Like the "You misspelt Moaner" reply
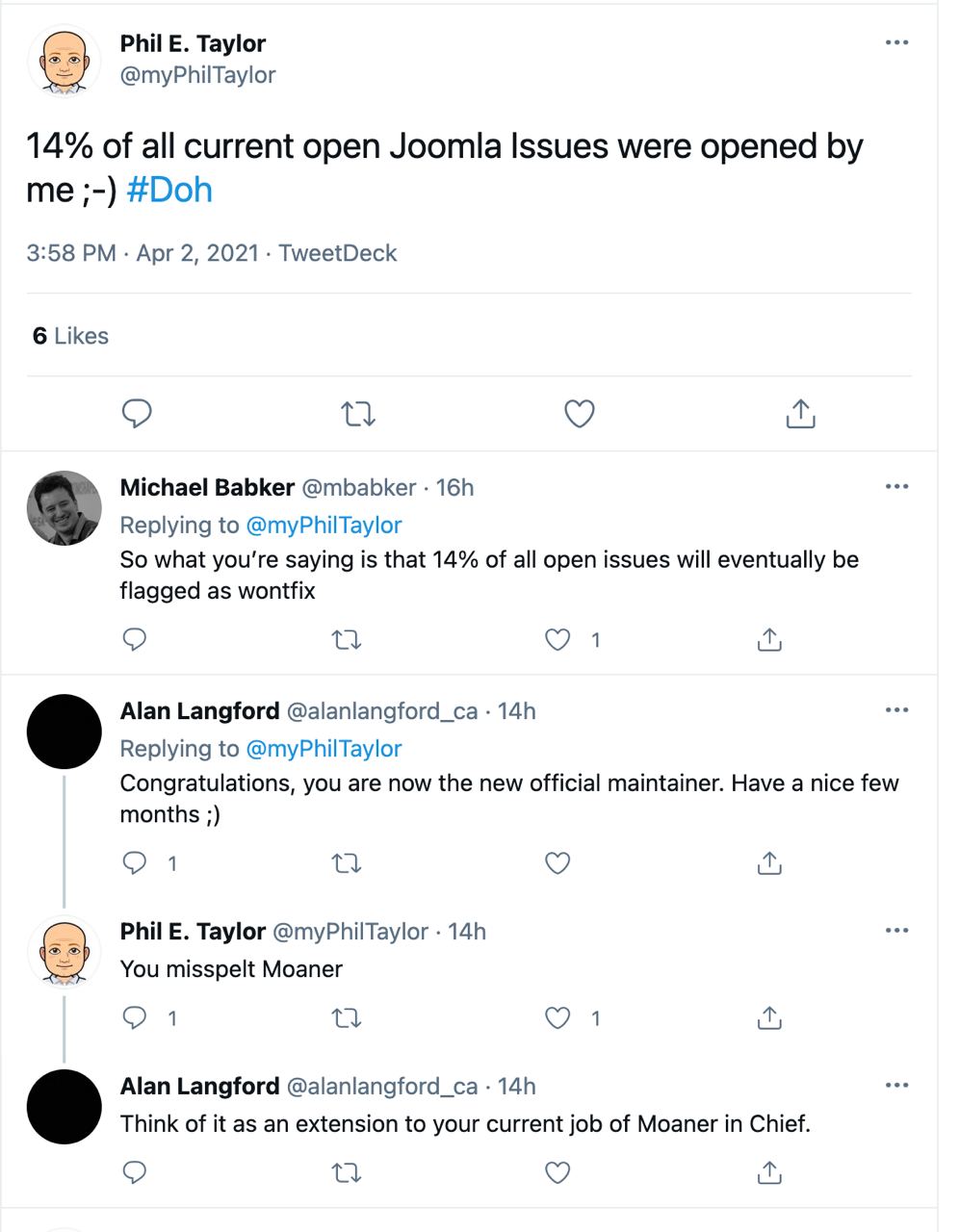This screenshot has width=959, height=1232. click(558, 1017)
